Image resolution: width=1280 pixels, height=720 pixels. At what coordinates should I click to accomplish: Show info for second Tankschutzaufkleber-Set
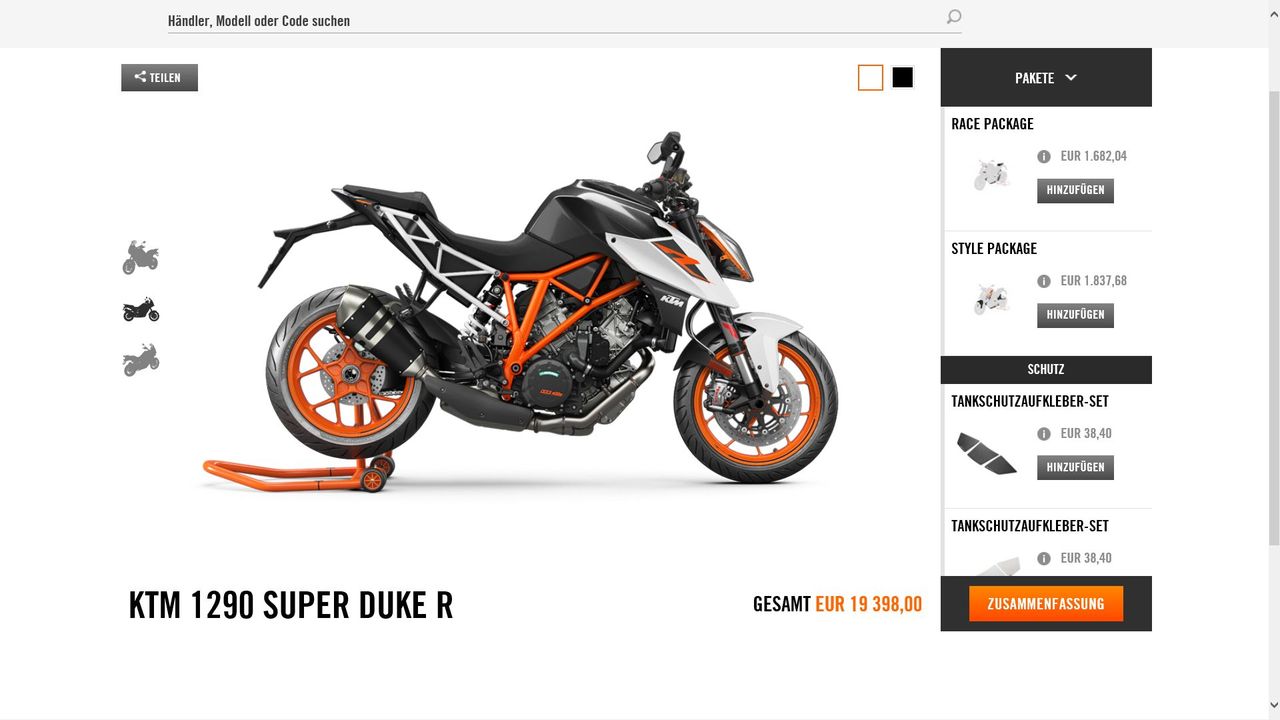pos(1044,559)
